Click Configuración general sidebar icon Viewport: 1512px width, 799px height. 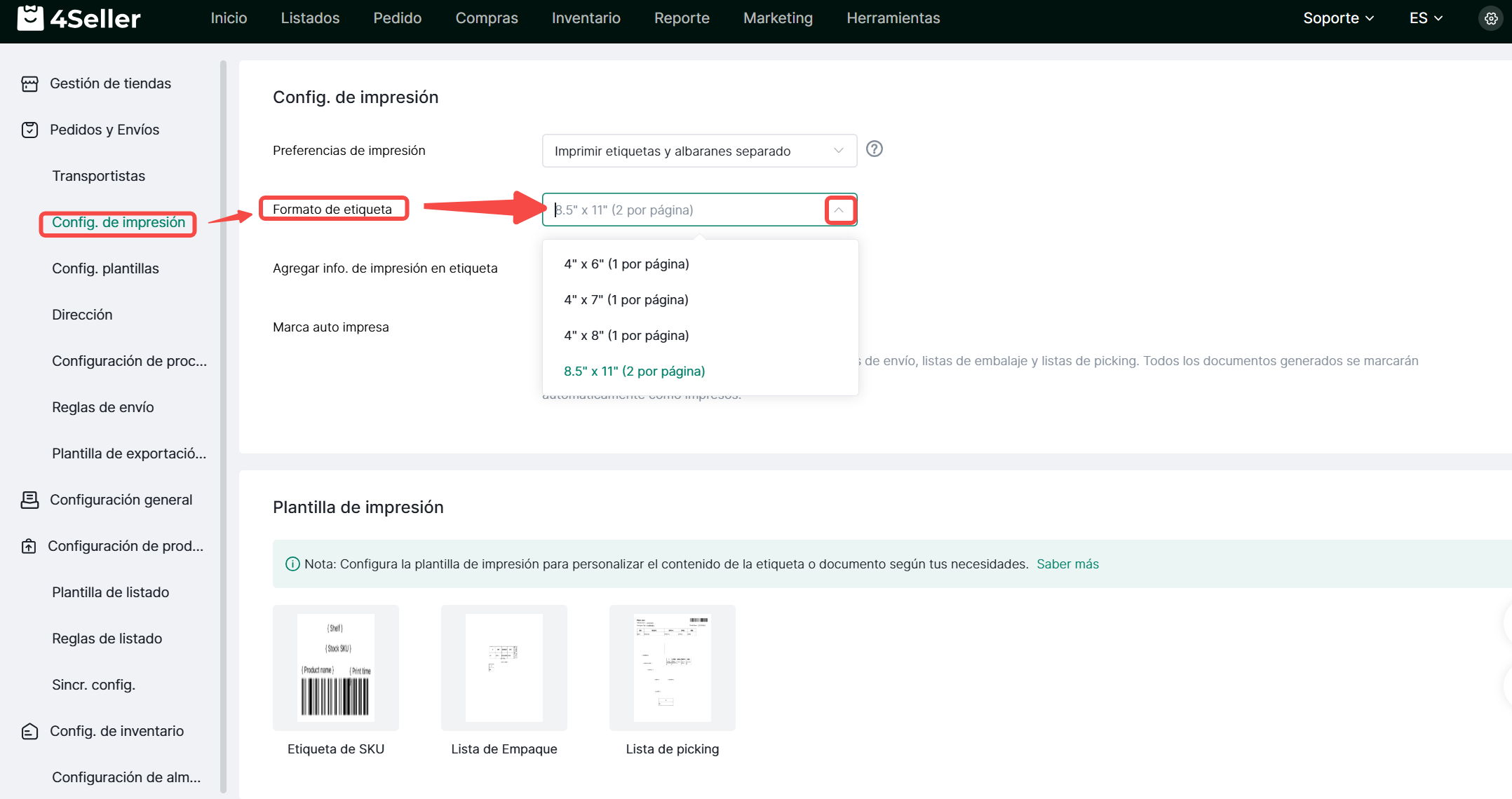point(29,500)
